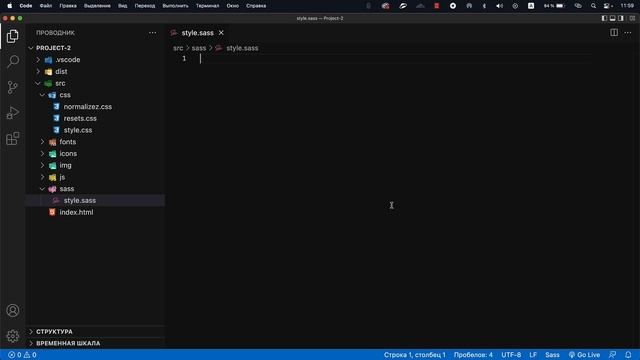The width and height of the screenshot is (640, 360).
Task: Open the Apple menu
Action: tap(9, 6)
